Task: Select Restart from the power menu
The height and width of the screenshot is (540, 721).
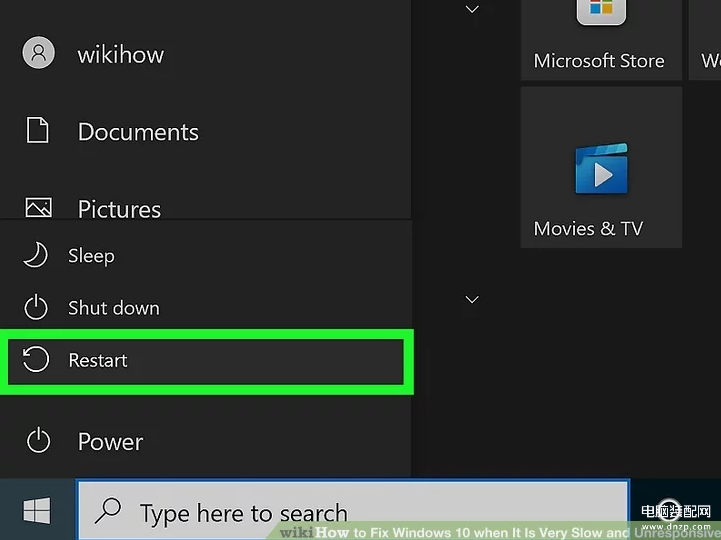Action: (206, 361)
